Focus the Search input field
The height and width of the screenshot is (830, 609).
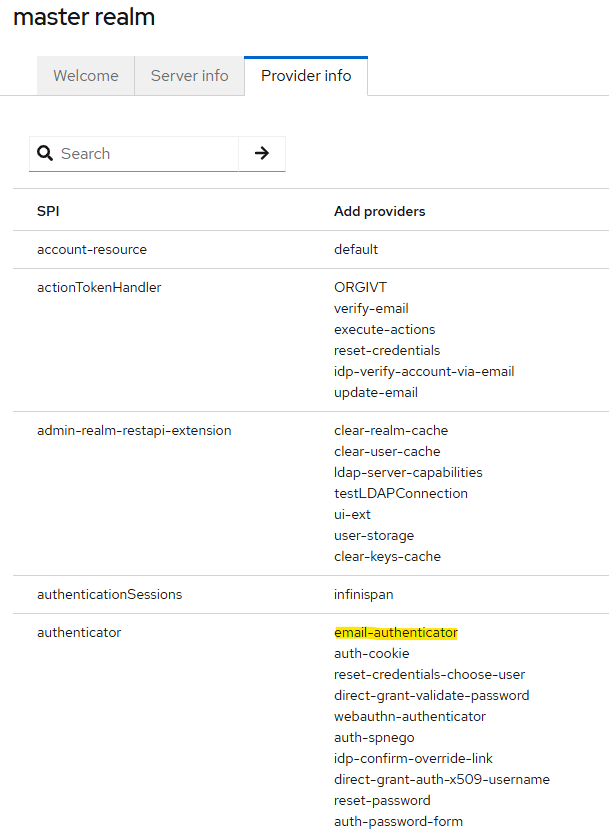pos(145,153)
